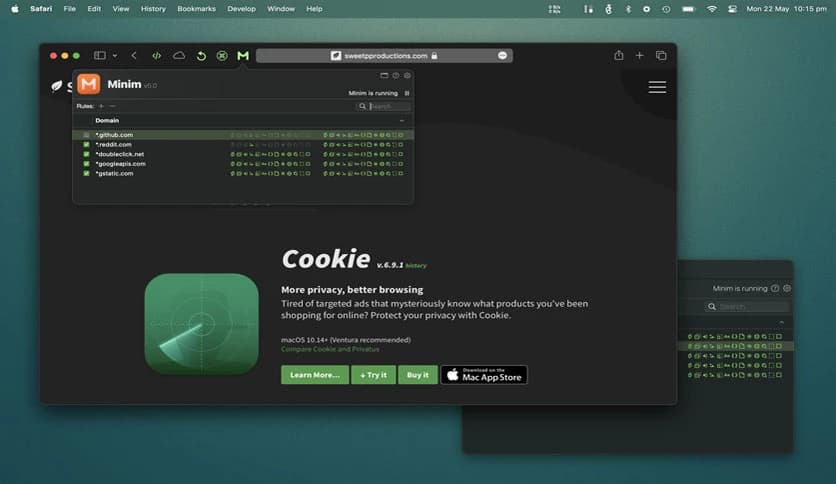
Task: Reload the page with the refresh arrow
Action: 201,55
